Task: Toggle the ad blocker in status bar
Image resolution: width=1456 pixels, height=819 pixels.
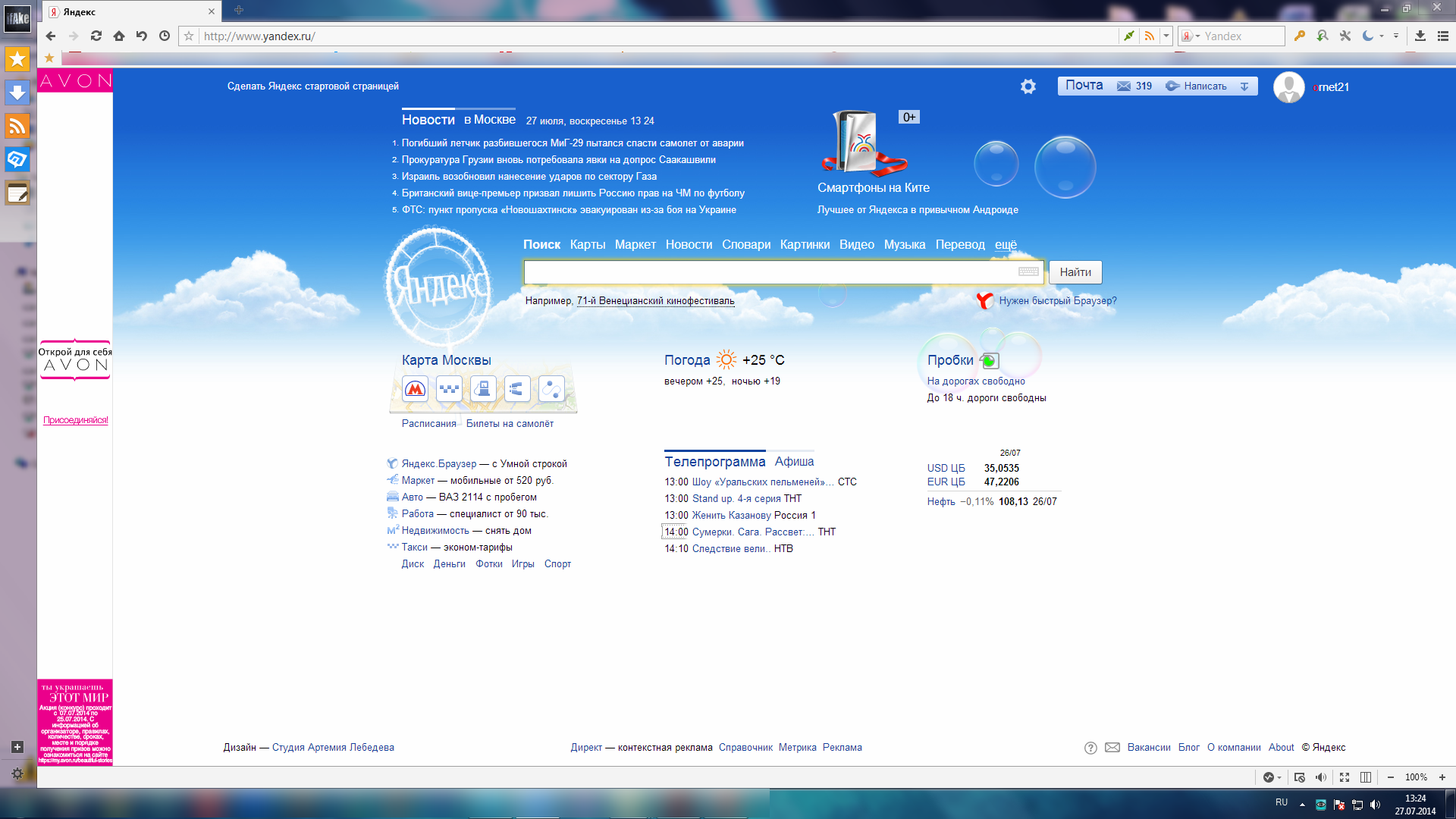Action: [x=1300, y=777]
